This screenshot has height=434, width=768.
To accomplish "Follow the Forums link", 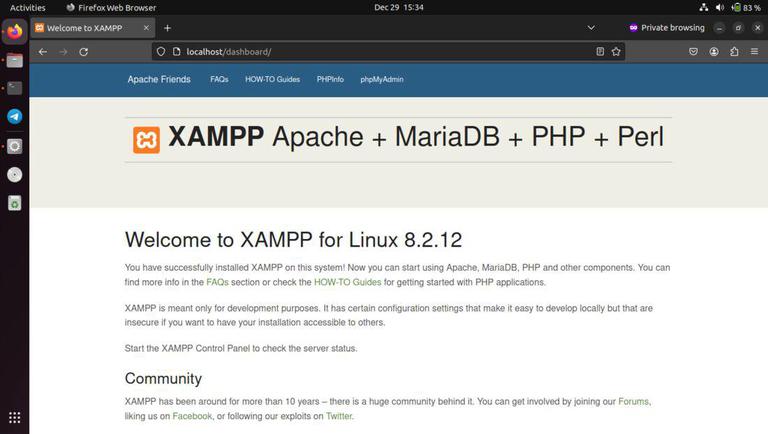I will pos(633,401).
